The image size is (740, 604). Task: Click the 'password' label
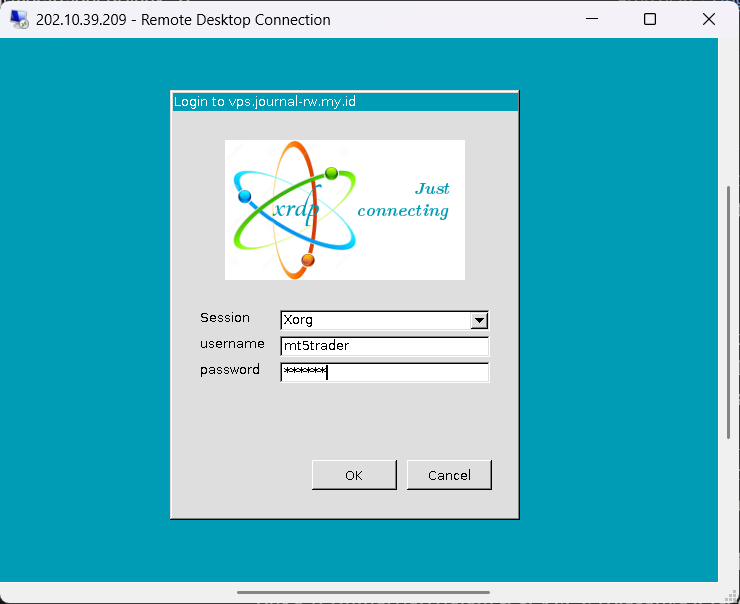click(230, 369)
